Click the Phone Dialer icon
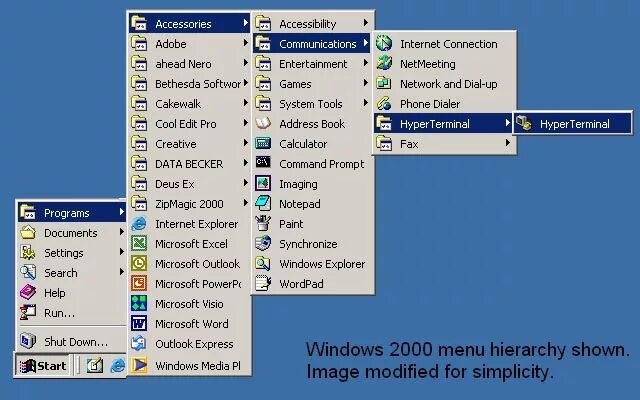640x400 pixels. (384, 104)
